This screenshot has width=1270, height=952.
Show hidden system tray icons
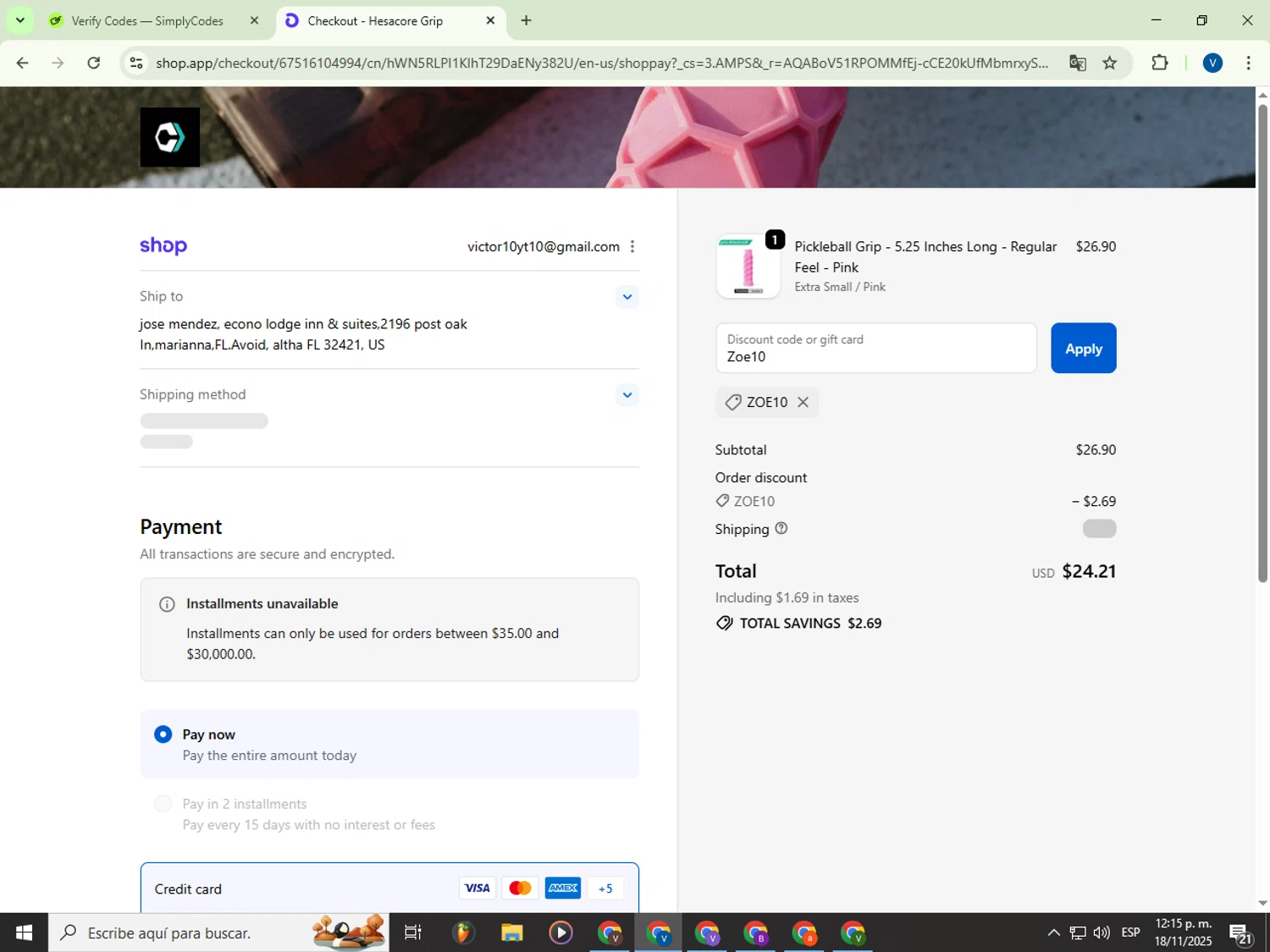tap(1053, 933)
